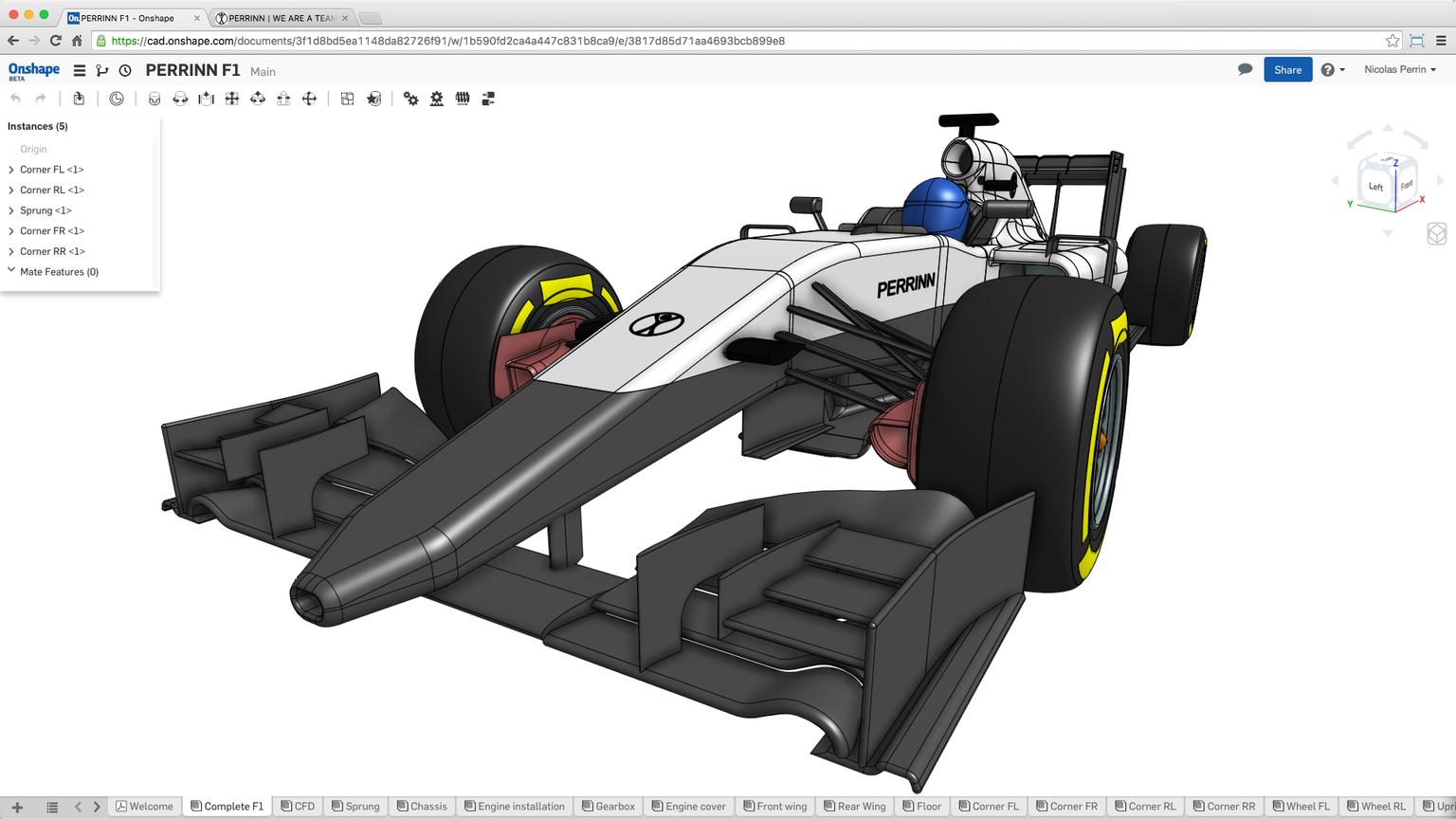The image size is (1456, 819).
Task: Select the Insert parts and assemblies icon
Action: [x=79, y=99]
